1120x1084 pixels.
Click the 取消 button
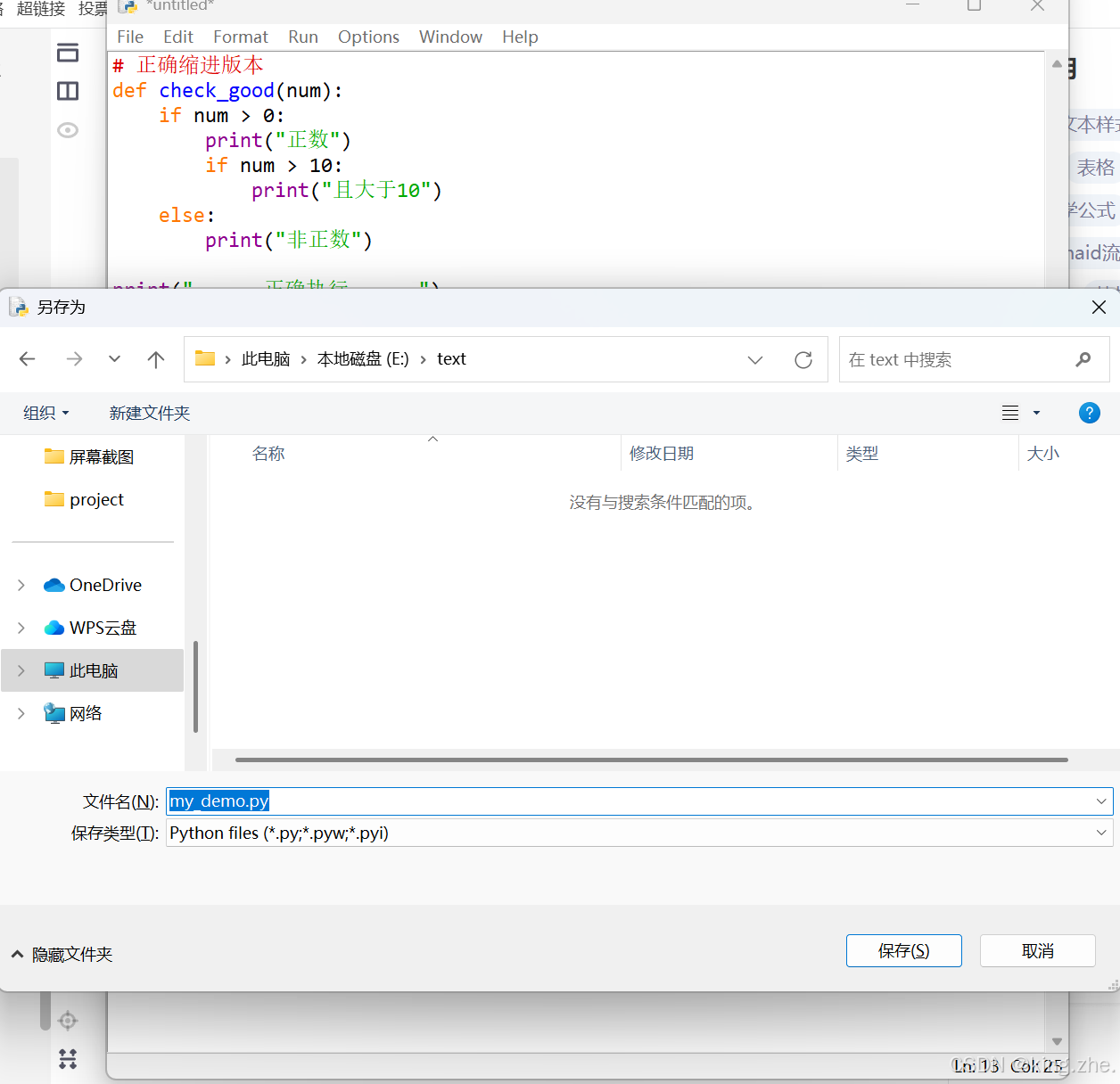pyautogui.click(x=1037, y=951)
